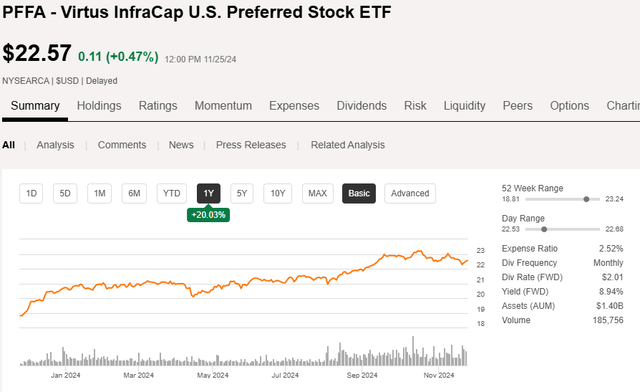The image size is (640, 392).
Task: Go to the Expenses tab
Action: click(294, 106)
